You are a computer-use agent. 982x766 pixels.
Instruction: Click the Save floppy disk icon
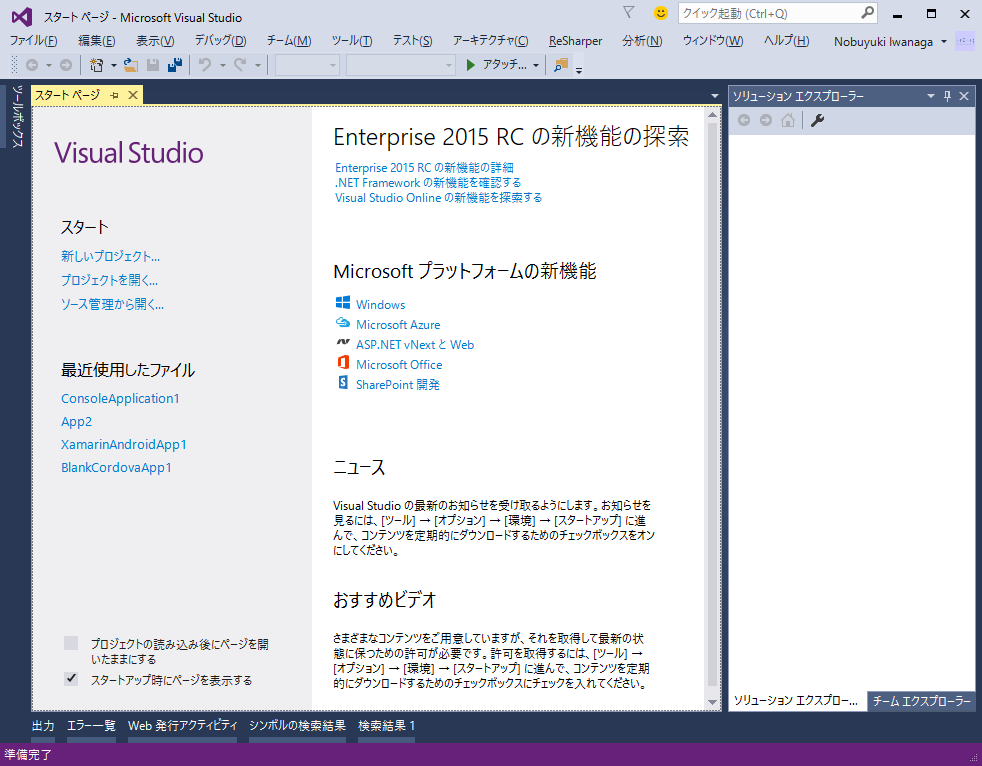[x=153, y=65]
